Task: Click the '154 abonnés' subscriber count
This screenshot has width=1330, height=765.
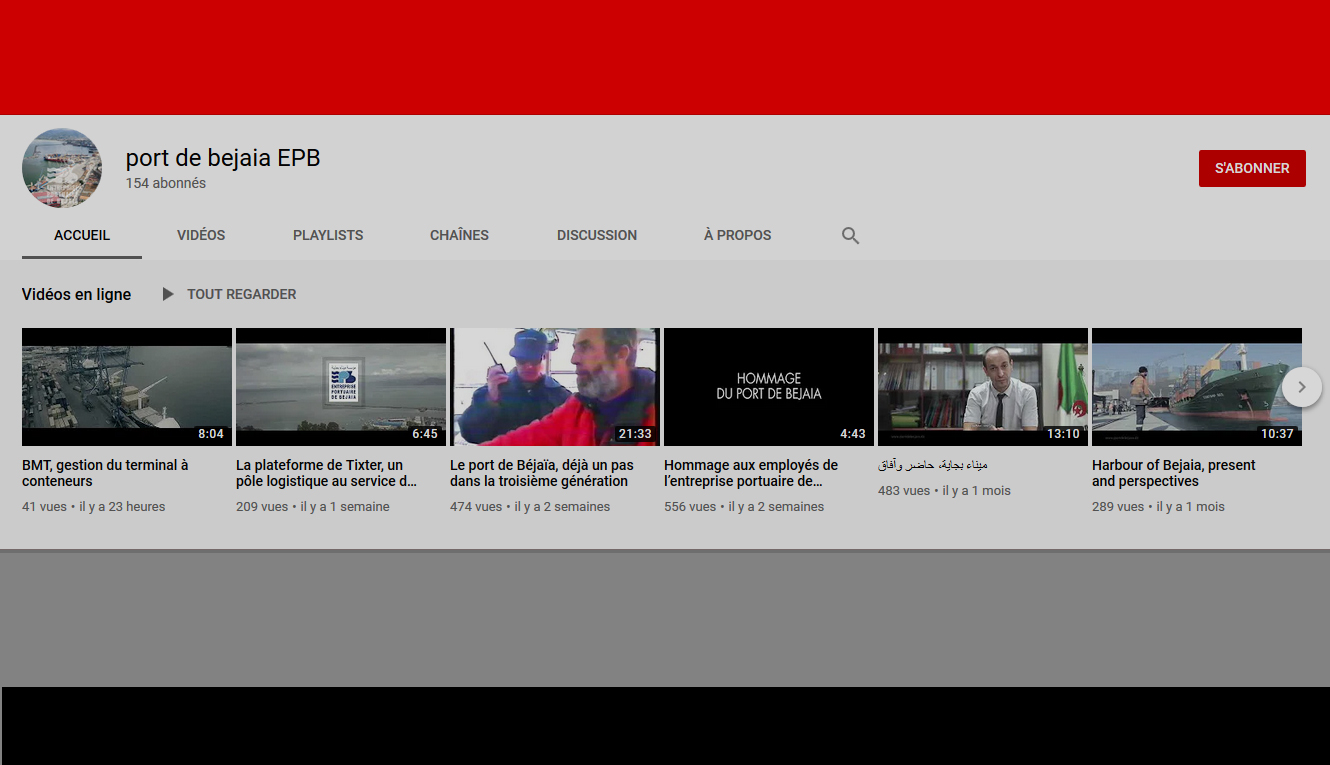Action: click(x=166, y=184)
